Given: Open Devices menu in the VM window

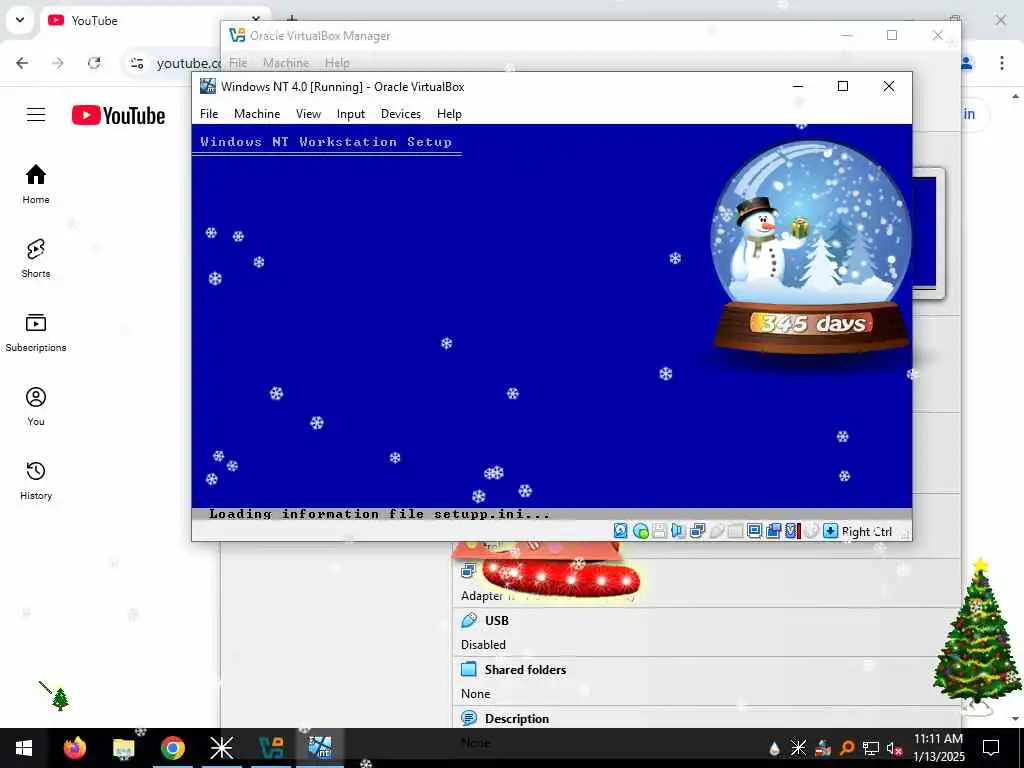Looking at the screenshot, I should [400, 114].
